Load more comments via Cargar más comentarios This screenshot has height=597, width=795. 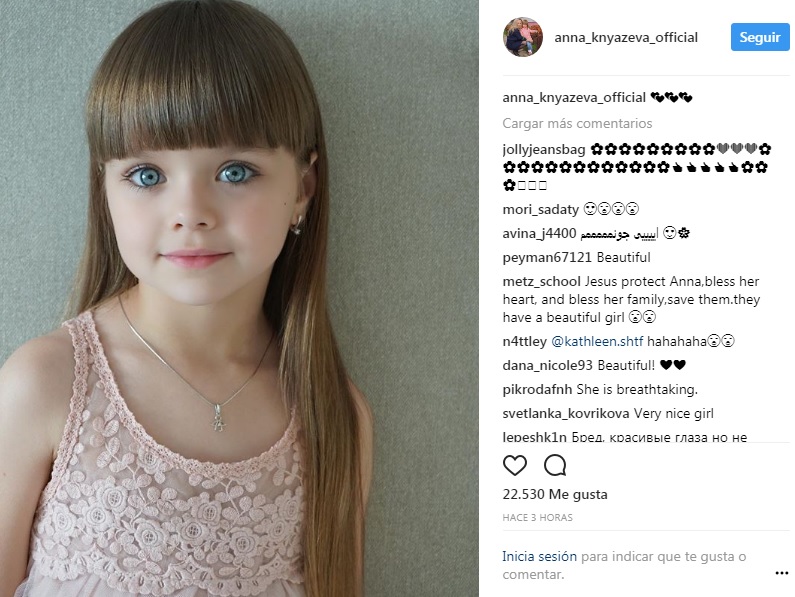tap(577, 123)
